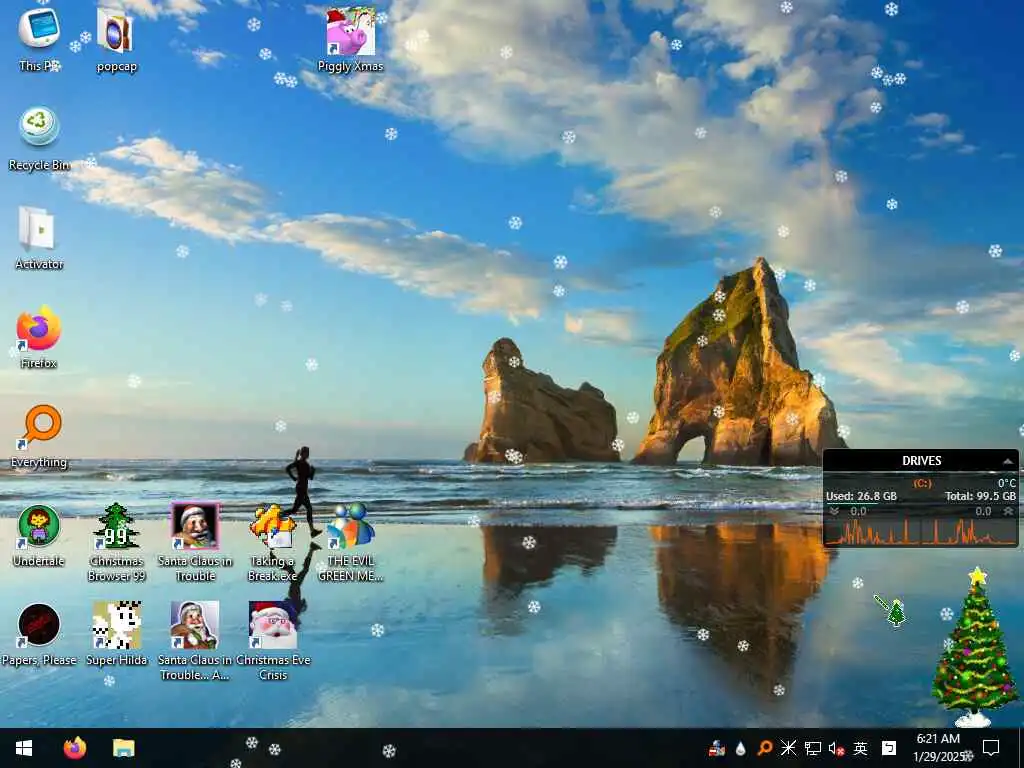1024x768 pixels.
Task: Click the muted volume tray icon
Action: click(x=836, y=748)
